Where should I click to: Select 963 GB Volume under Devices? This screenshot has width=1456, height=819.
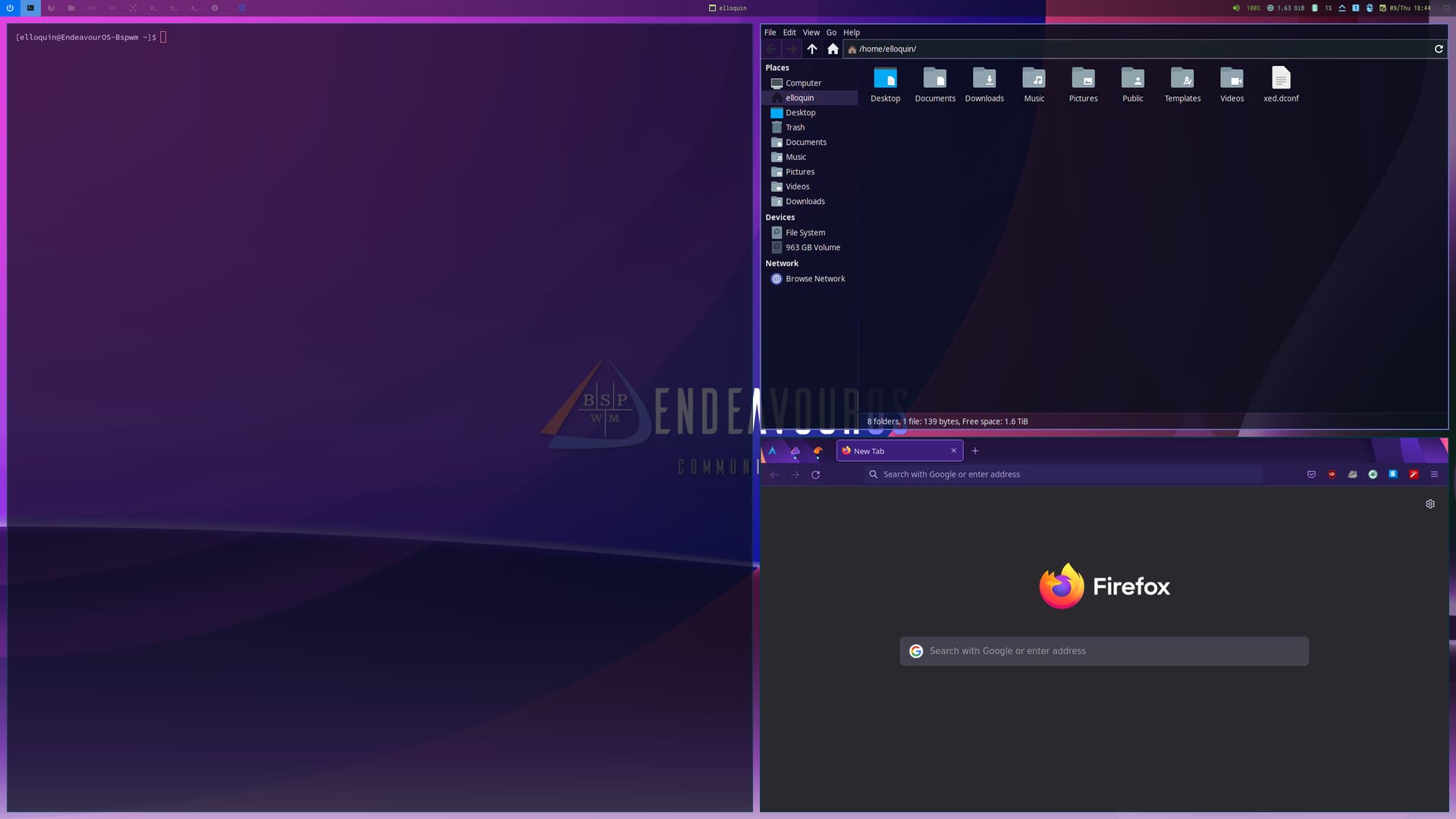coord(813,246)
